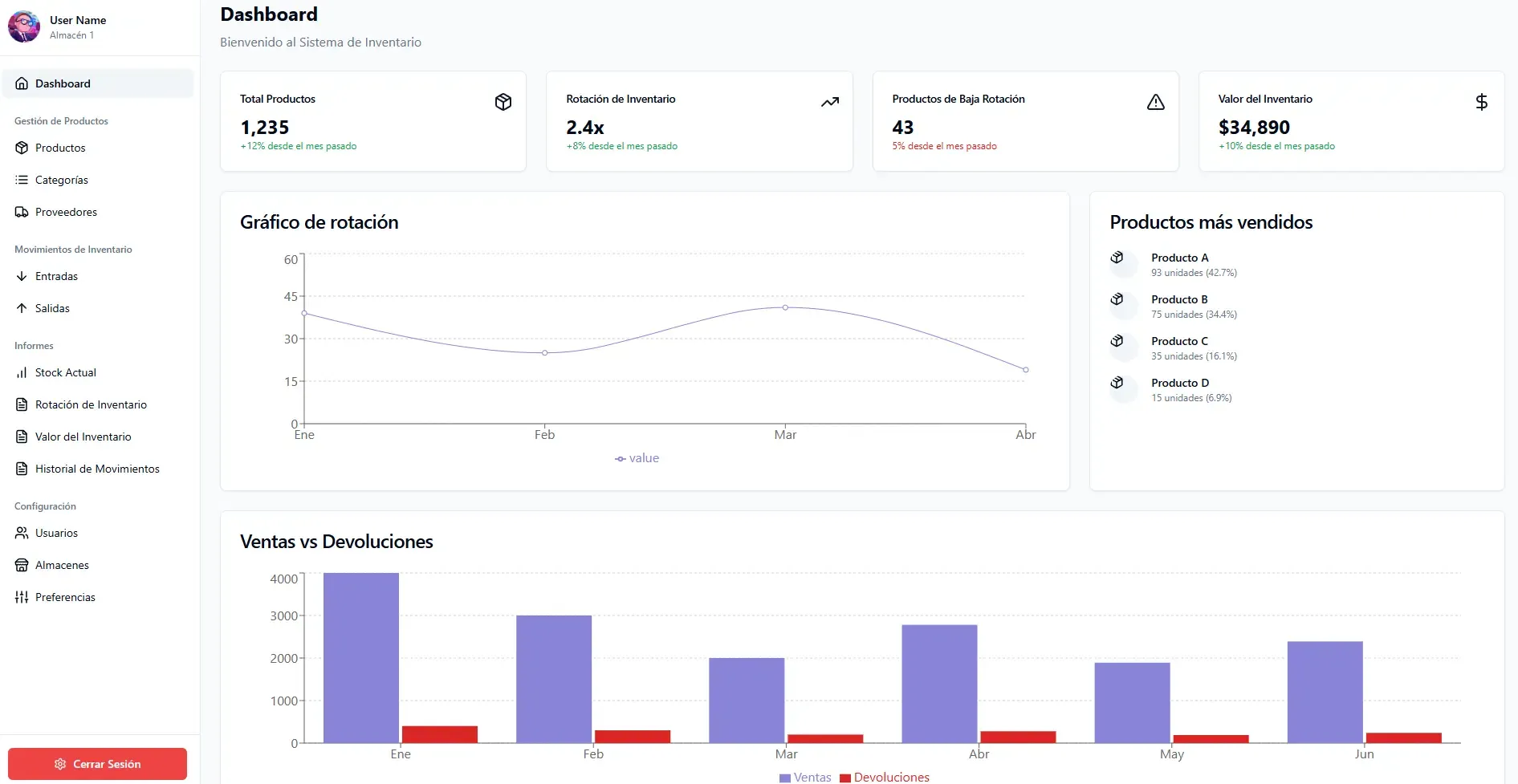Open Rotación de Inventario report
1518x784 pixels.
(90, 404)
